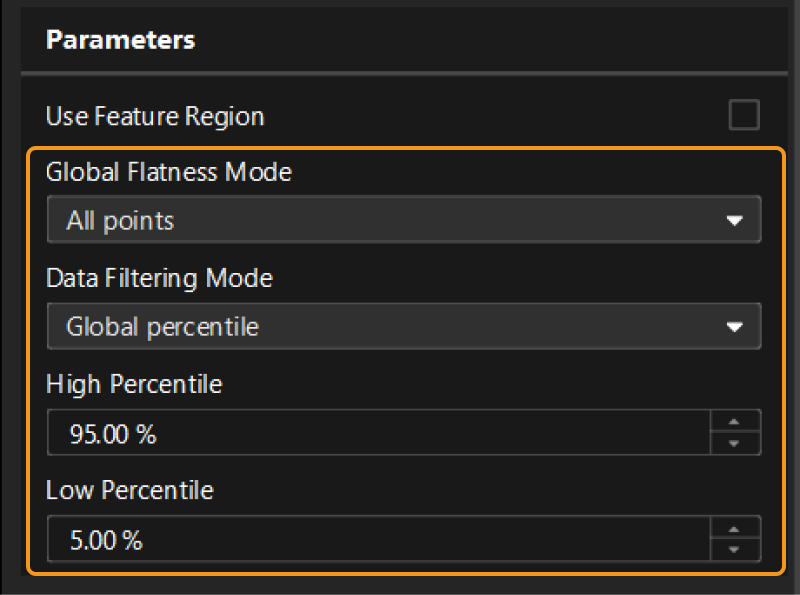
Task: Expand Data Filtering Mode dropdown arrow
Action: pyautogui.click(x=735, y=327)
